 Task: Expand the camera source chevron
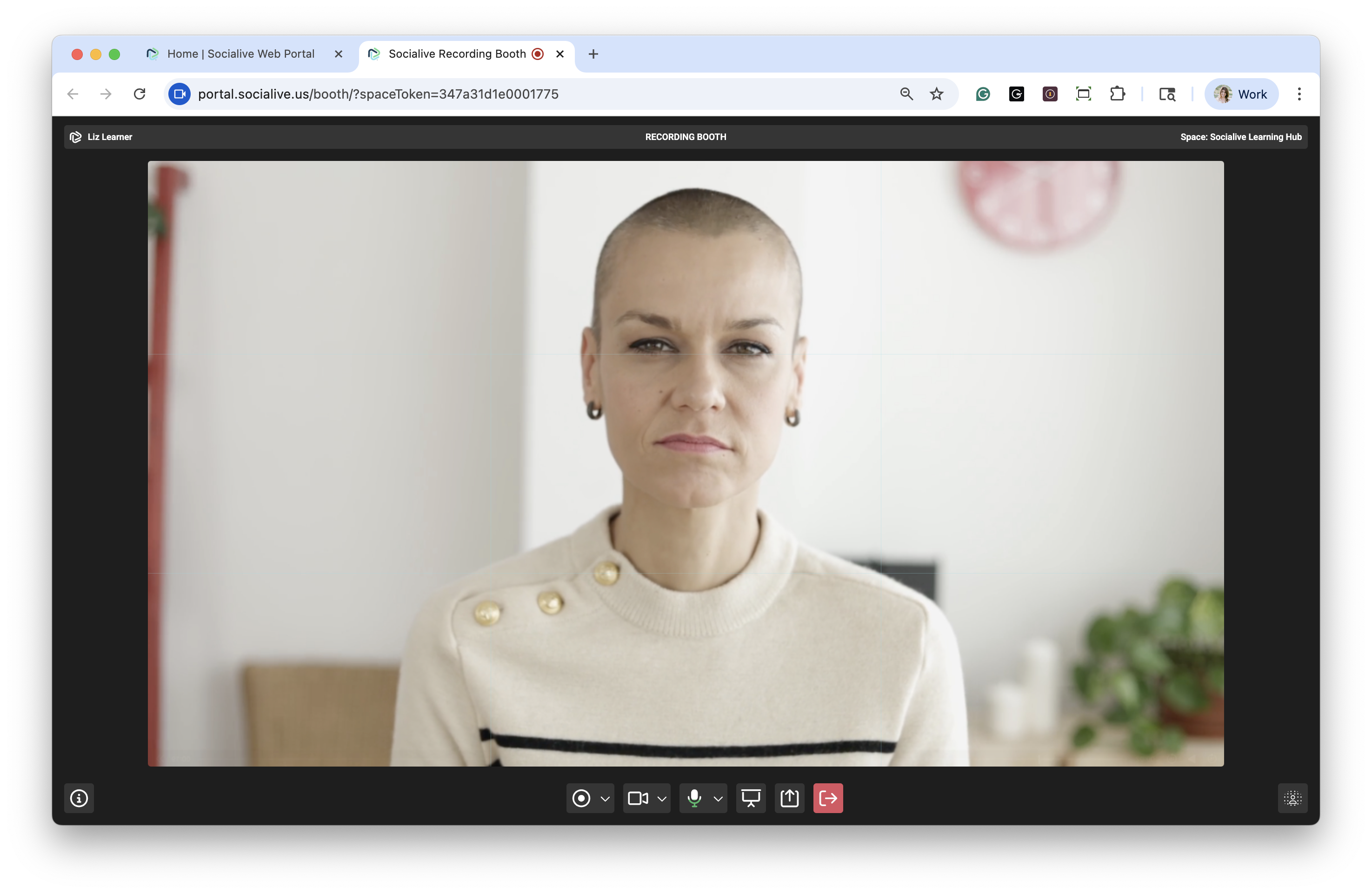[x=662, y=799]
